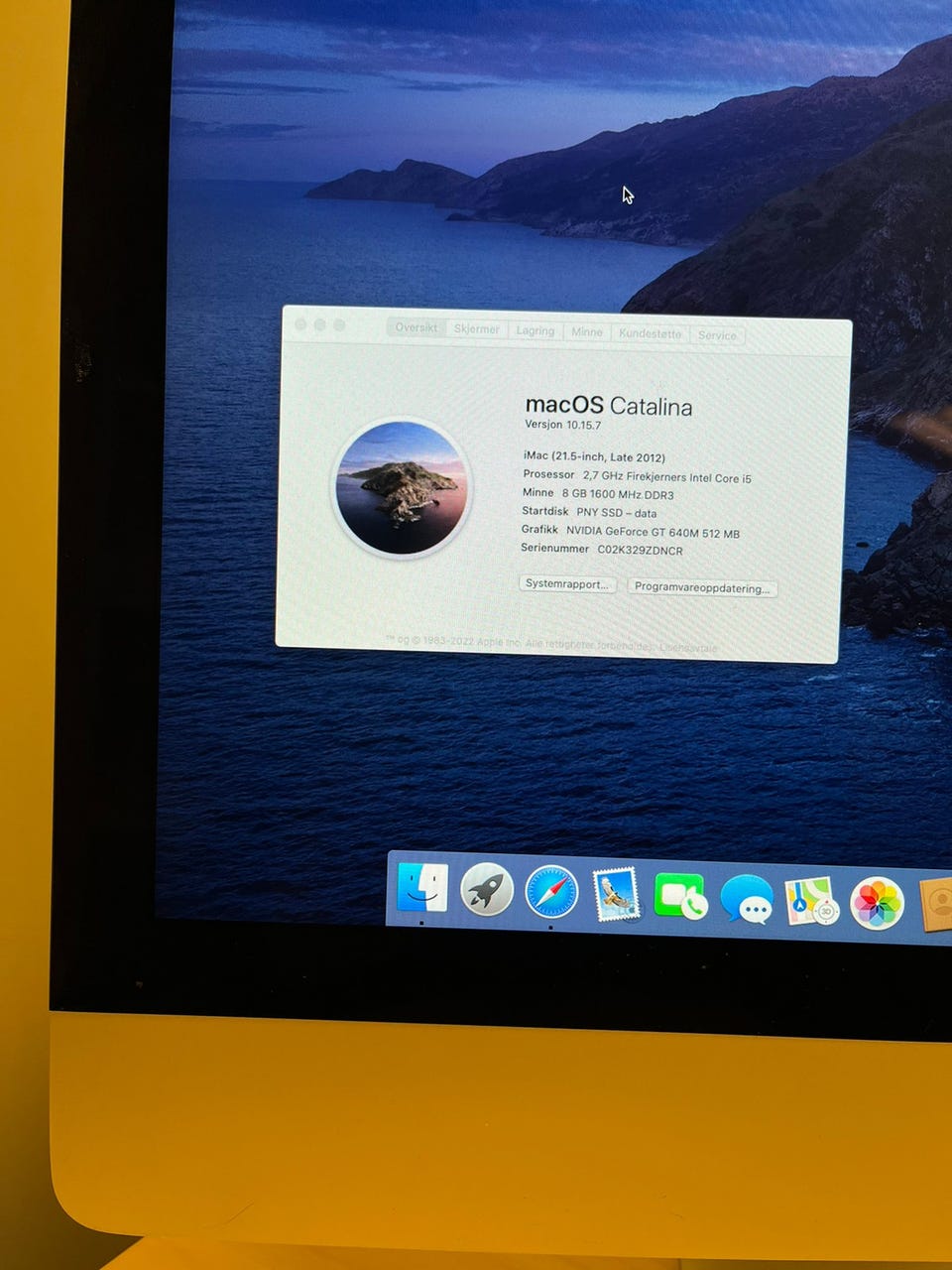Click the zoom button of About window

pyautogui.click(x=339, y=325)
